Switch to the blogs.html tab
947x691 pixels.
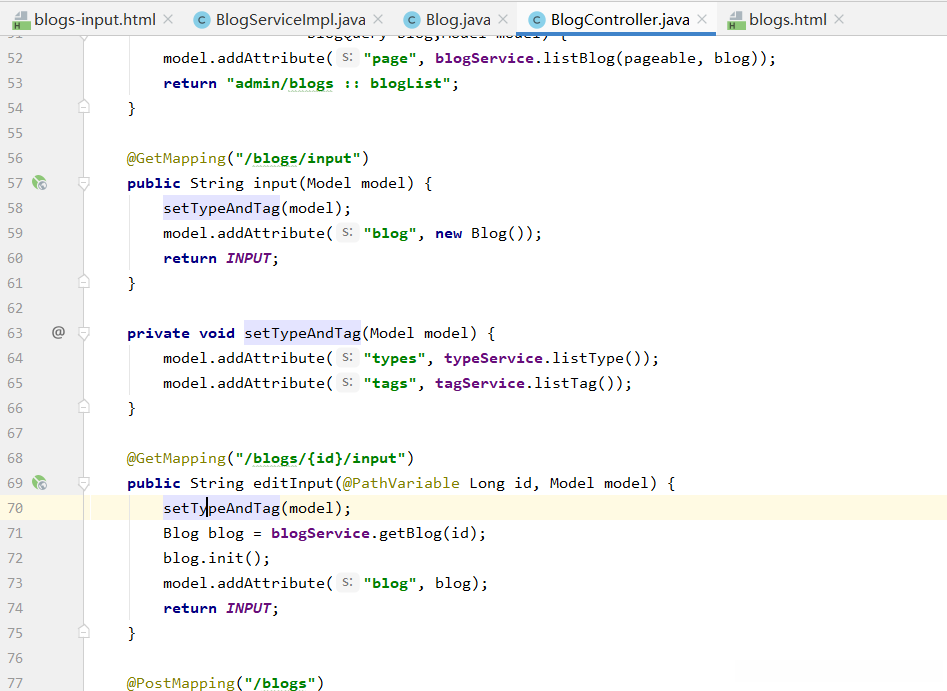[788, 20]
